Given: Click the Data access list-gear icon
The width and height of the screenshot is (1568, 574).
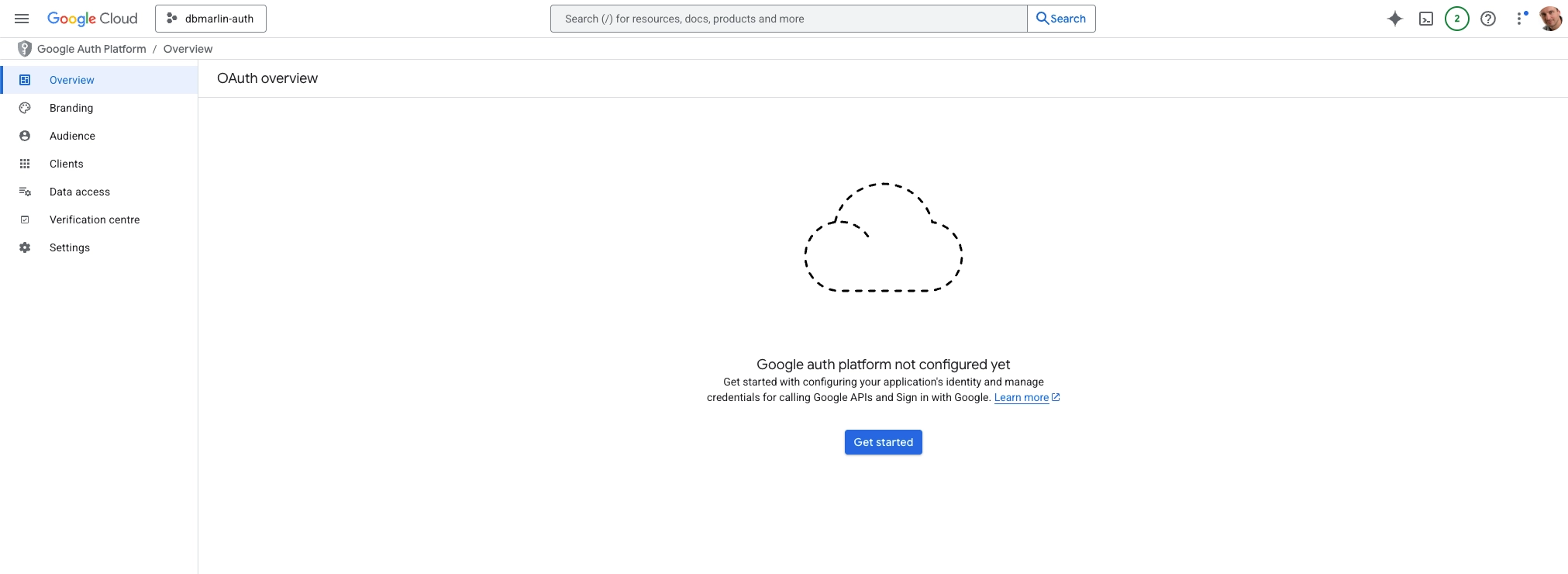Looking at the screenshot, I should click(25, 192).
